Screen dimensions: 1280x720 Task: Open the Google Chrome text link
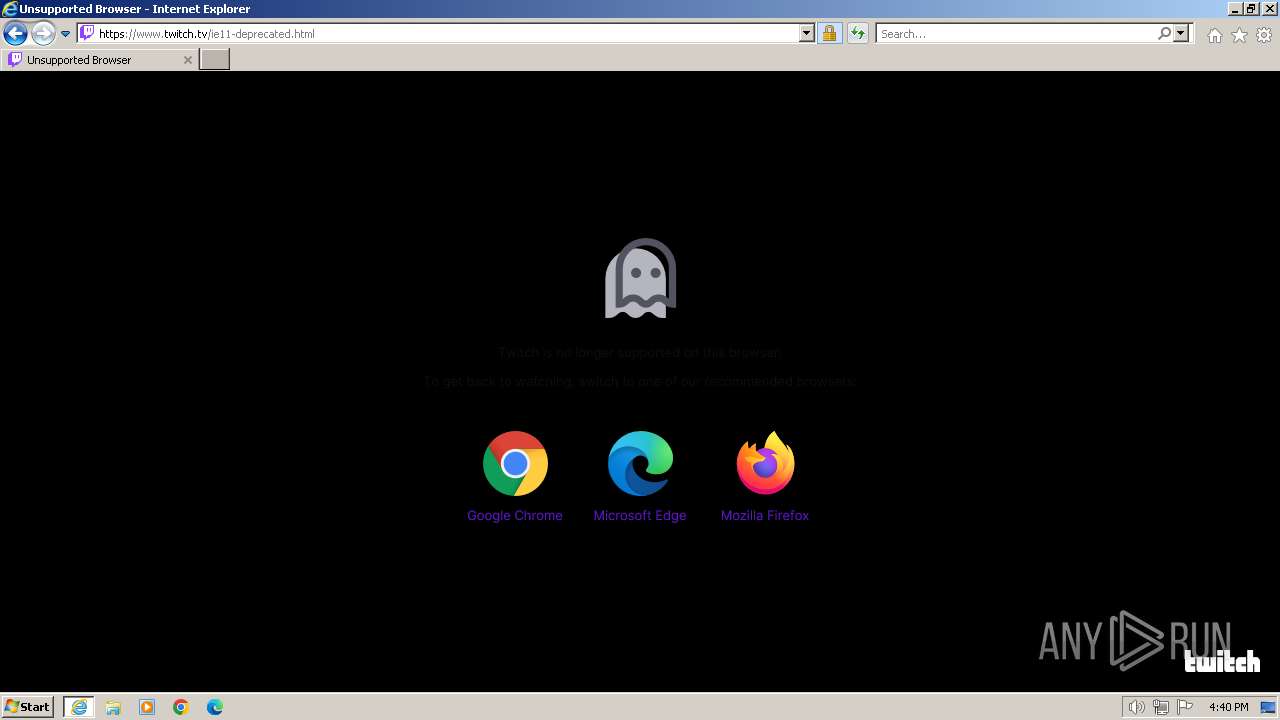515,515
